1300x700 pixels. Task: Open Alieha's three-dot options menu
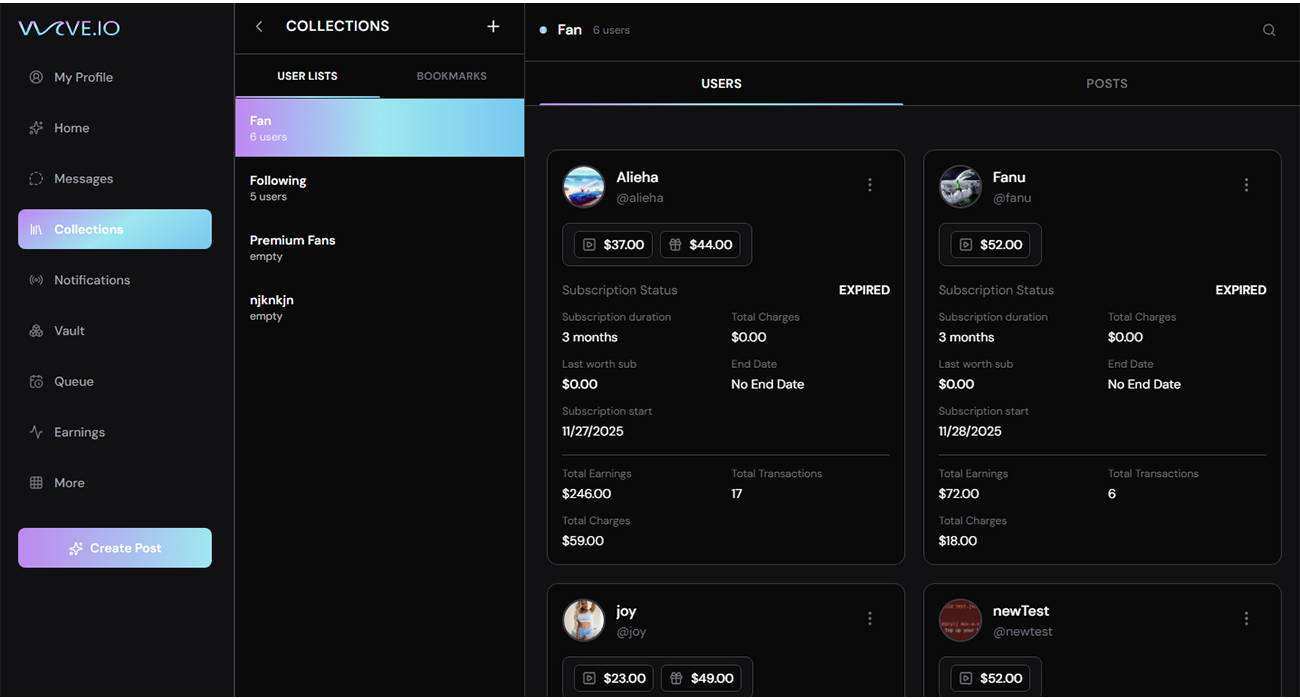point(869,185)
